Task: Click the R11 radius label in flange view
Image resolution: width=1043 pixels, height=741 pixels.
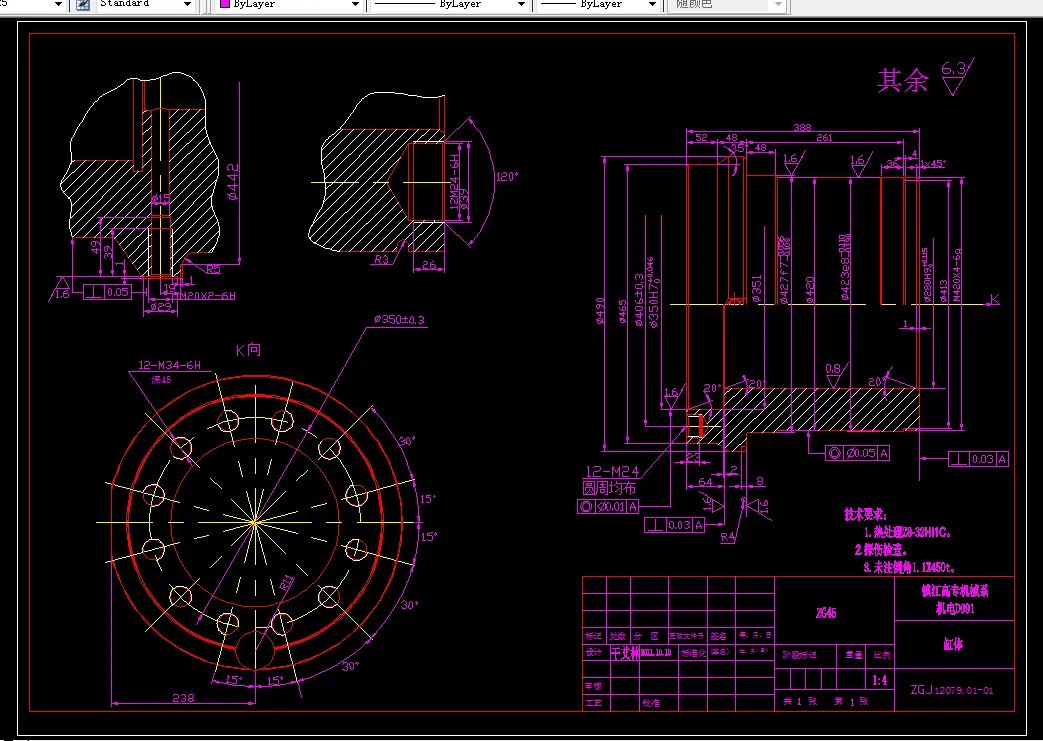Action: 287,584
